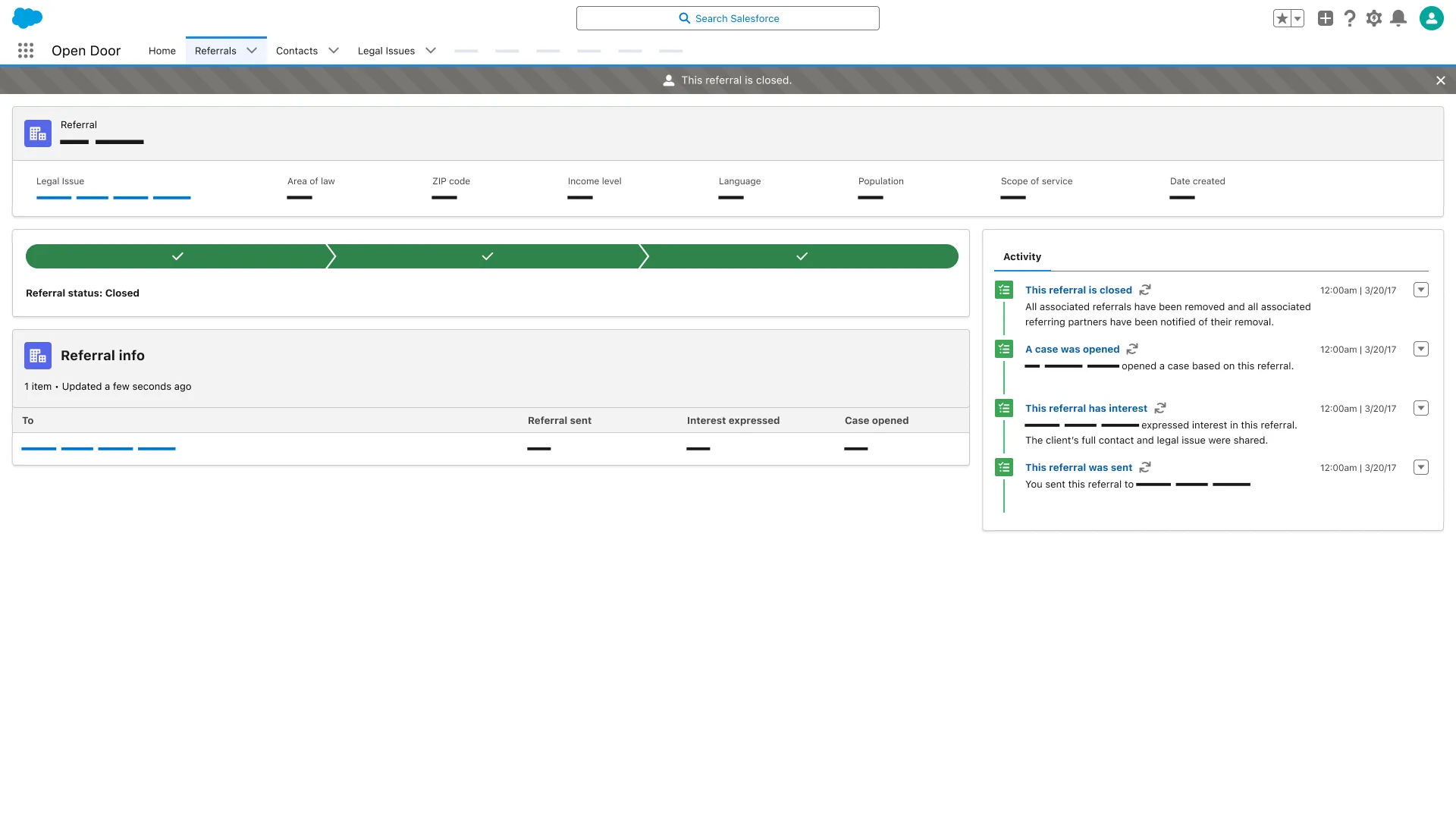
Task: Expand This referral has interest actions dropdown
Action: (x=1421, y=408)
